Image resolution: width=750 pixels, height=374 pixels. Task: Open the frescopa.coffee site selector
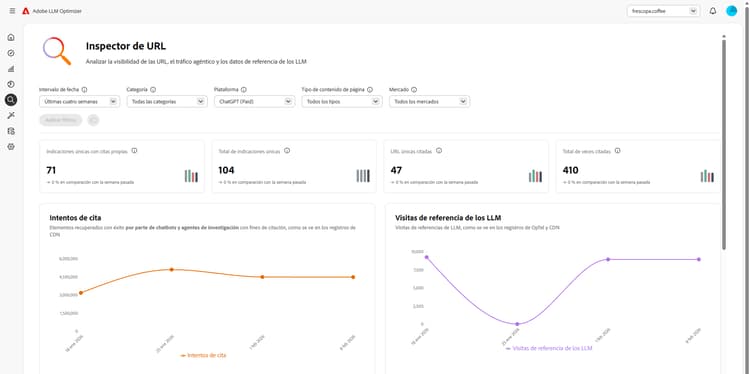(x=663, y=11)
